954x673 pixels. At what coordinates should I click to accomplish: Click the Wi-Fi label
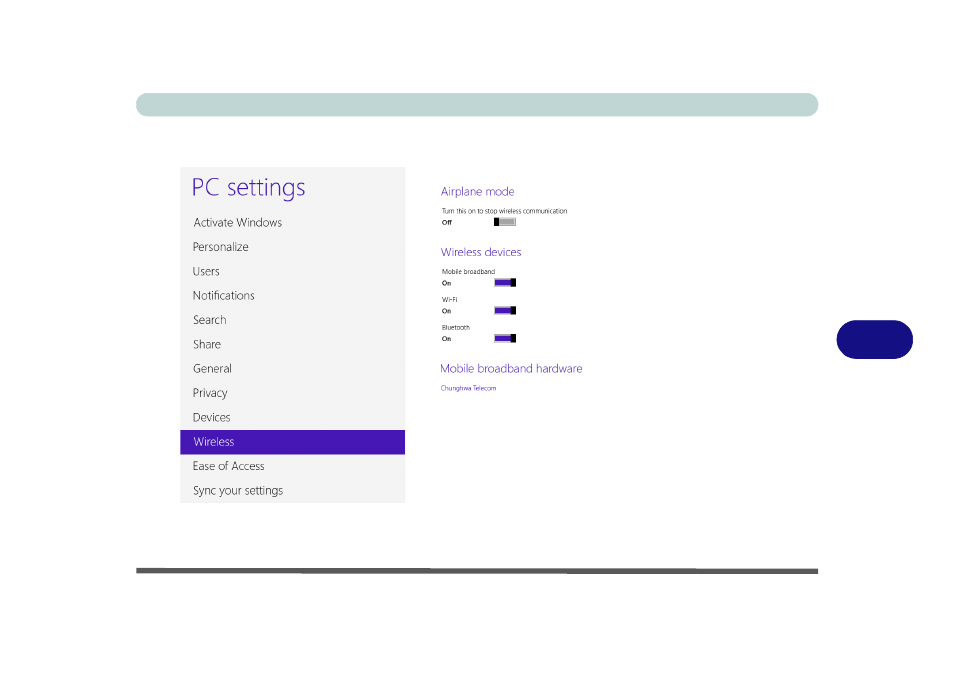point(450,299)
